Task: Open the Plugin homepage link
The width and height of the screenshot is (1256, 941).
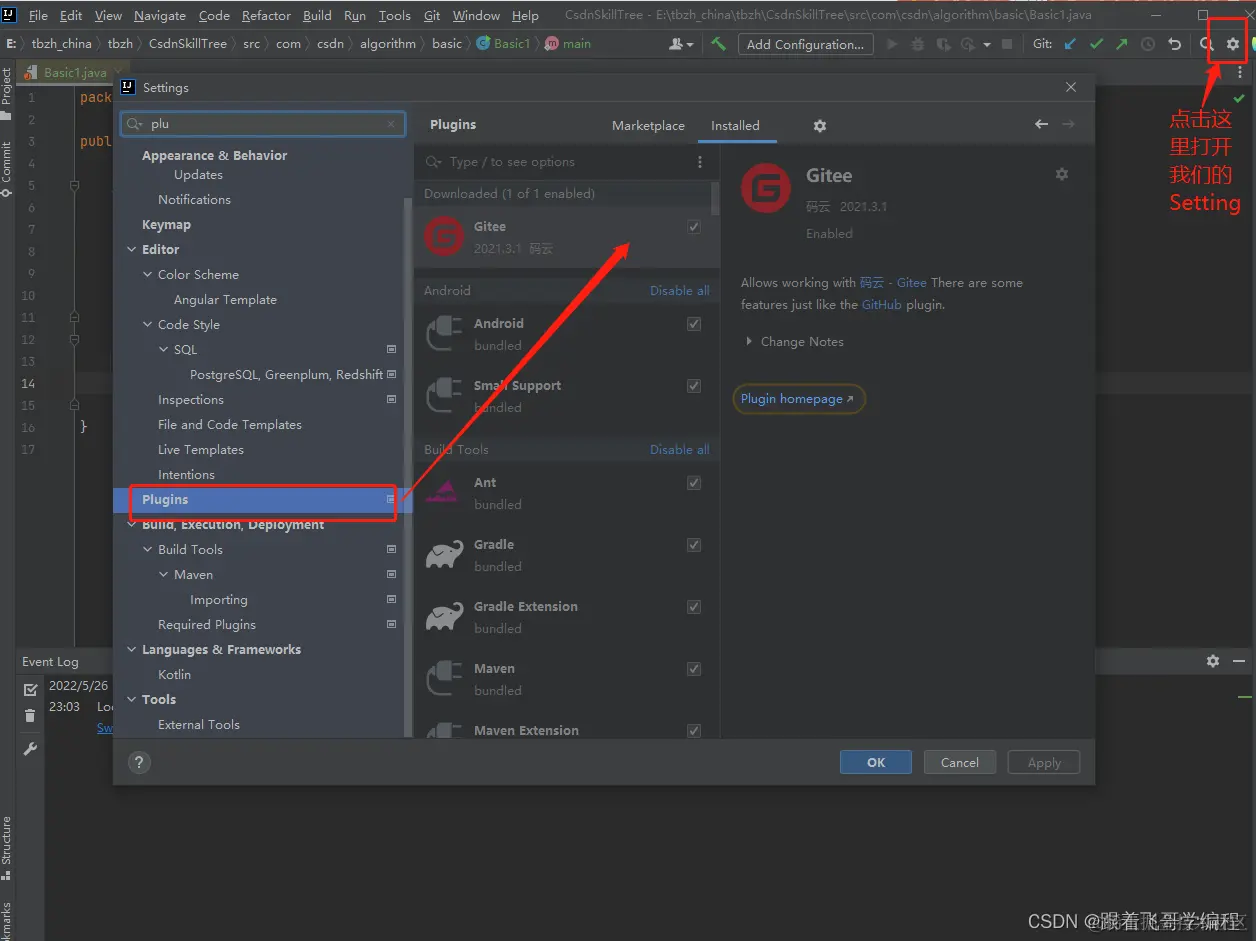Action: 797,399
